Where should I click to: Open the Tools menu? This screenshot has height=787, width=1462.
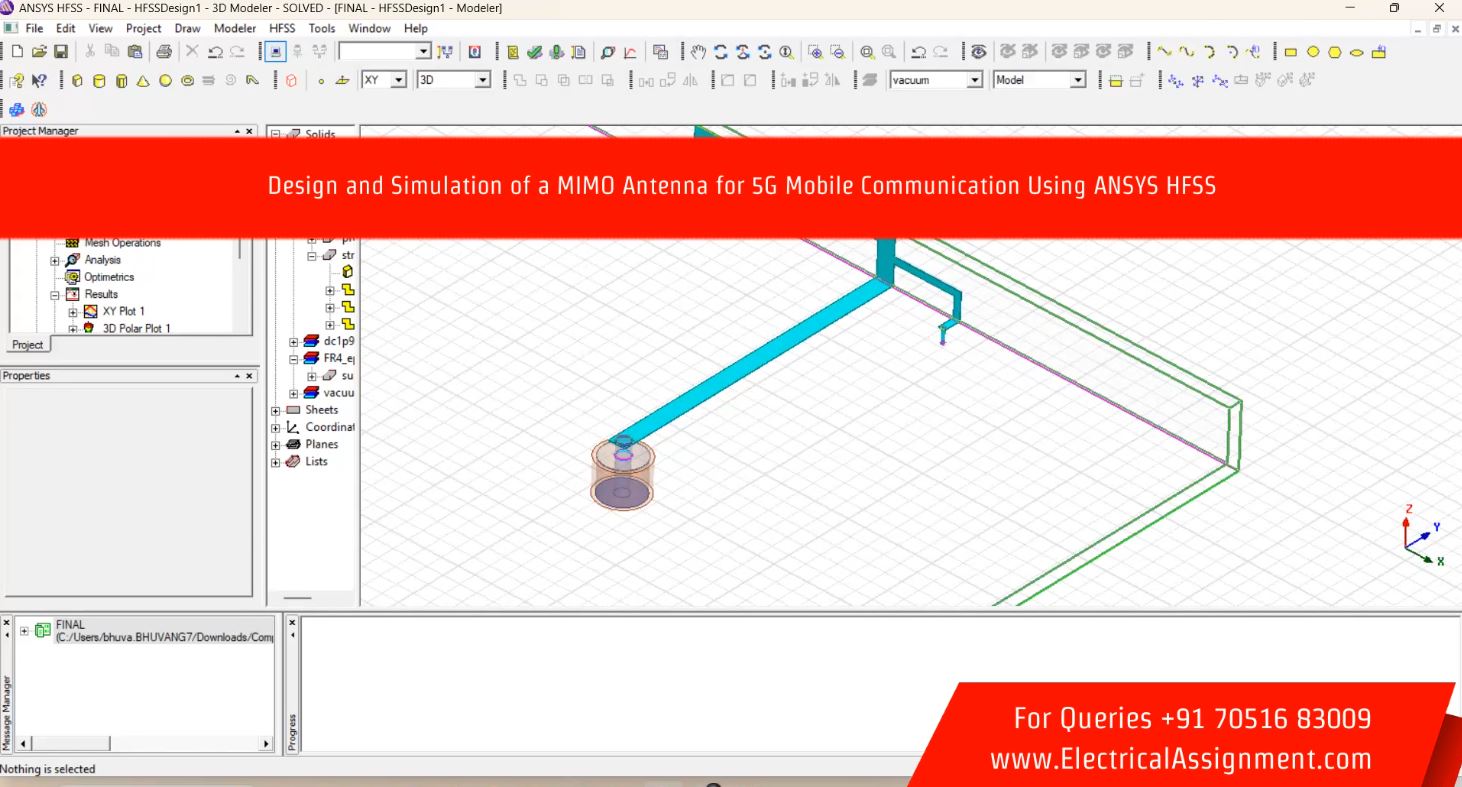click(322, 29)
